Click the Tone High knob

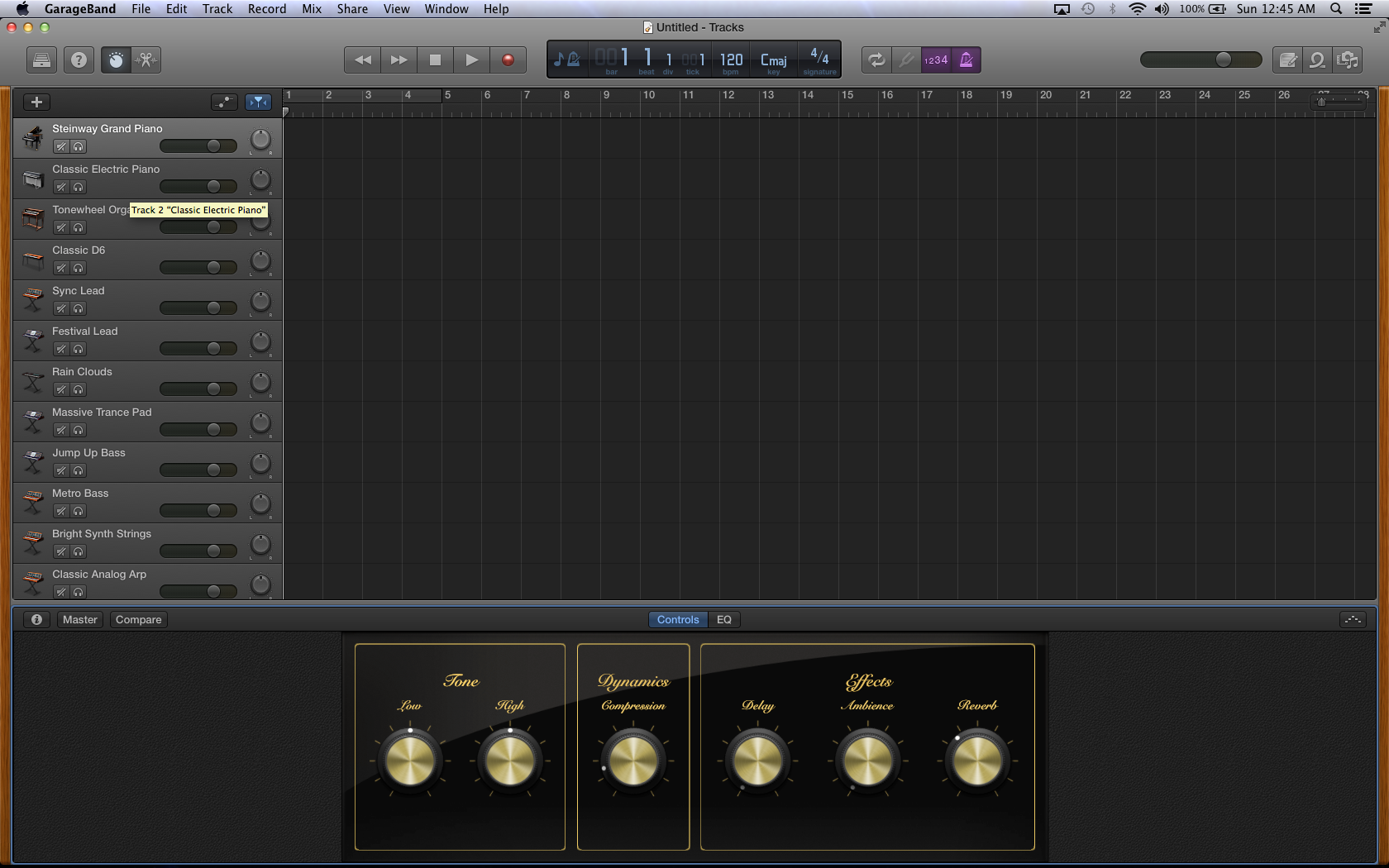coord(510,761)
